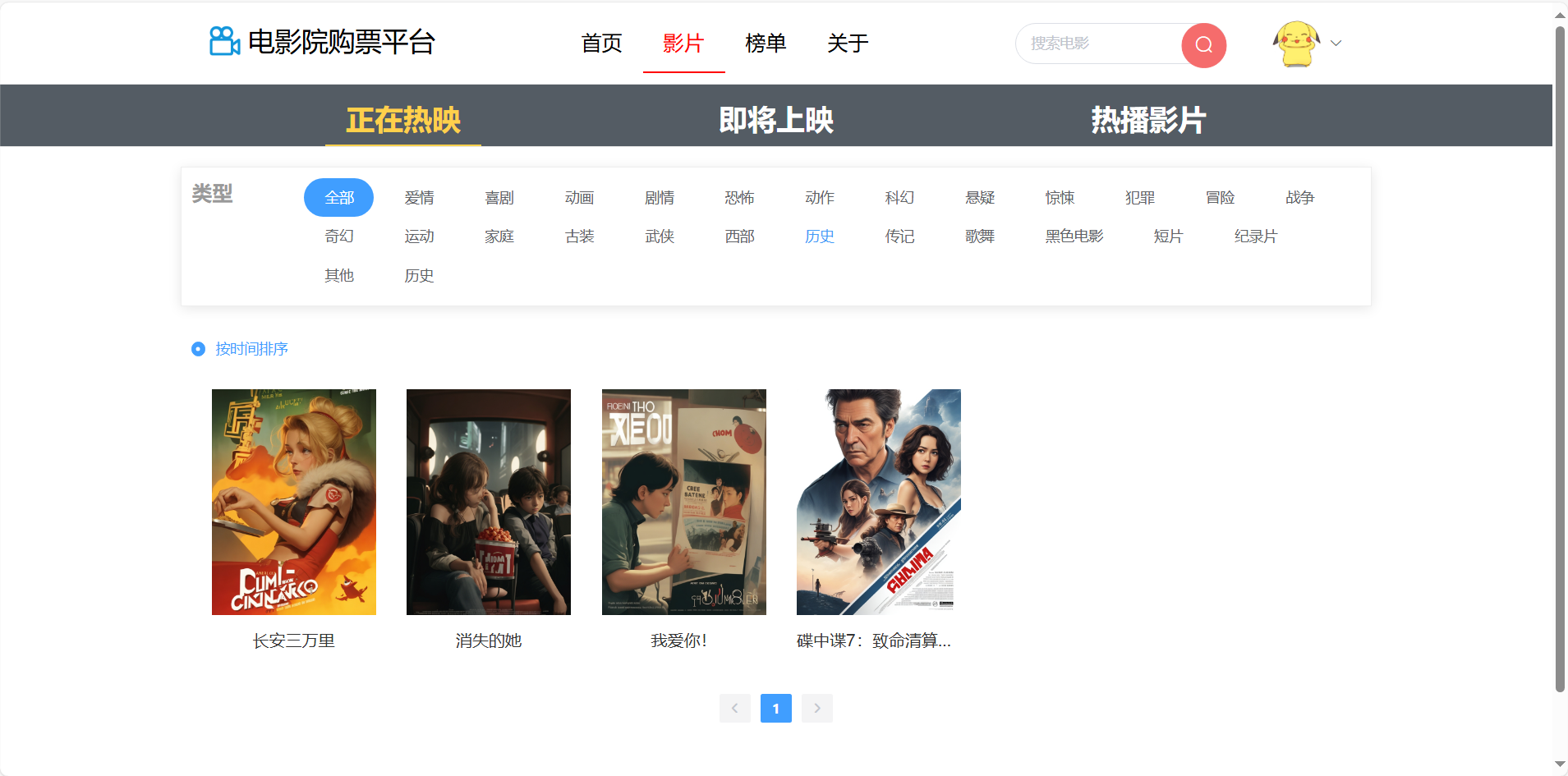Select the 全部 genre filter

click(339, 198)
